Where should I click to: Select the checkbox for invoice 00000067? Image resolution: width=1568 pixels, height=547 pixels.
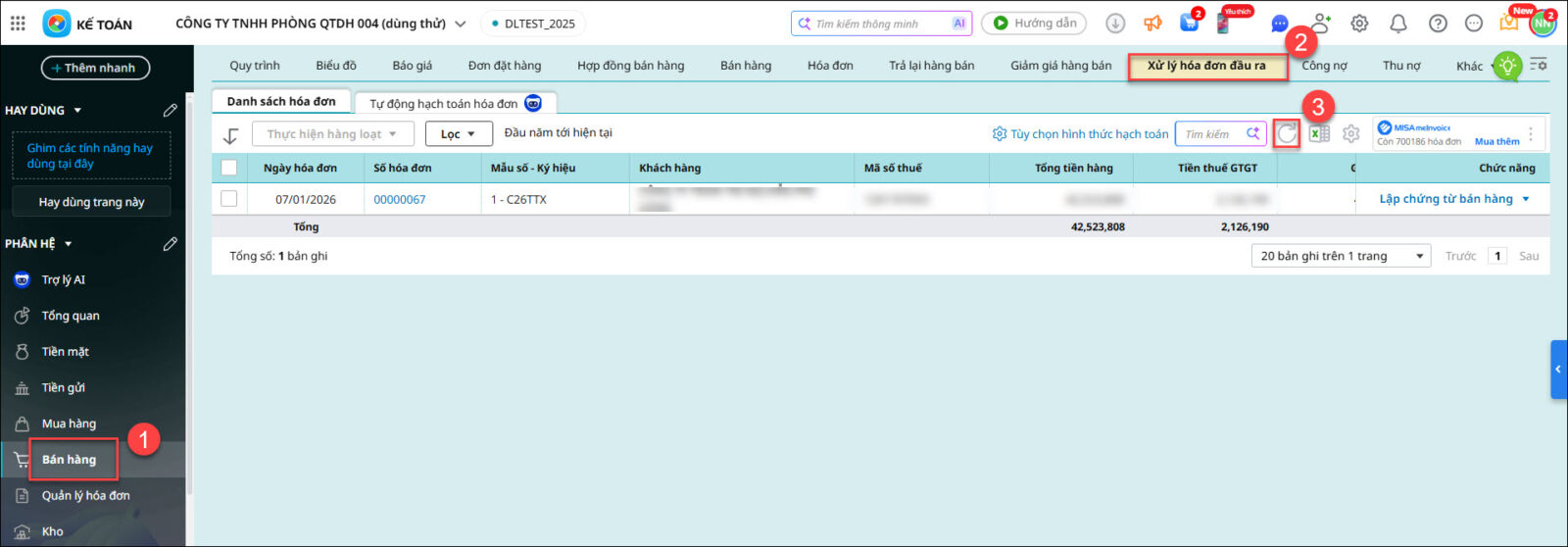click(229, 199)
